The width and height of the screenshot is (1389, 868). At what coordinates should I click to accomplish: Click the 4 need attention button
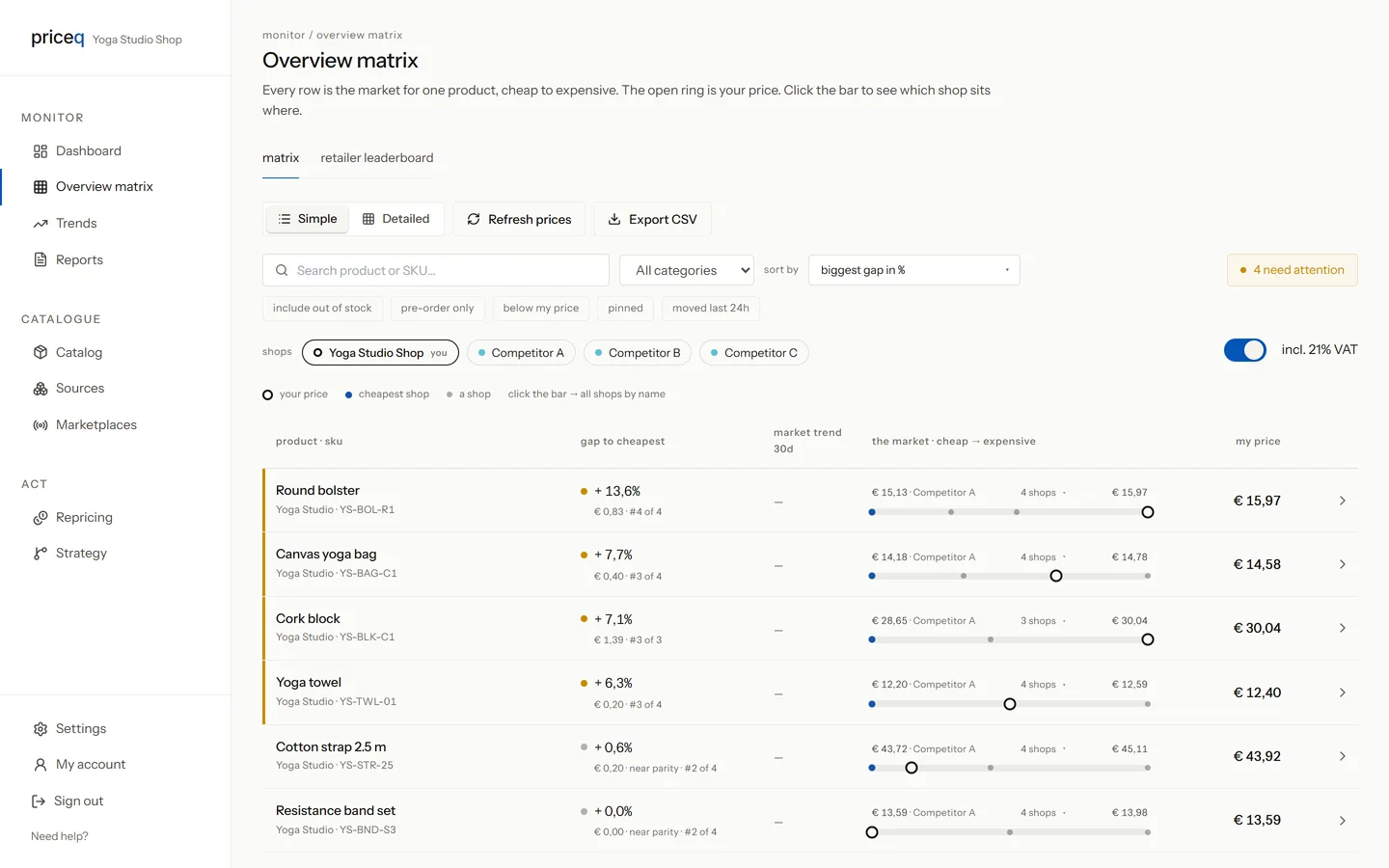click(x=1293, y=270)
